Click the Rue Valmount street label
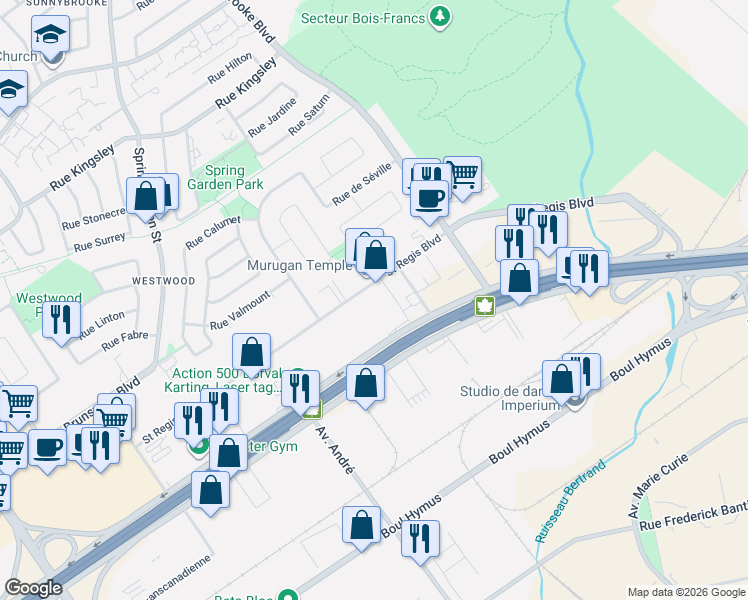The height and width of the screenshot is (600, 748). [x=240, y=310]
